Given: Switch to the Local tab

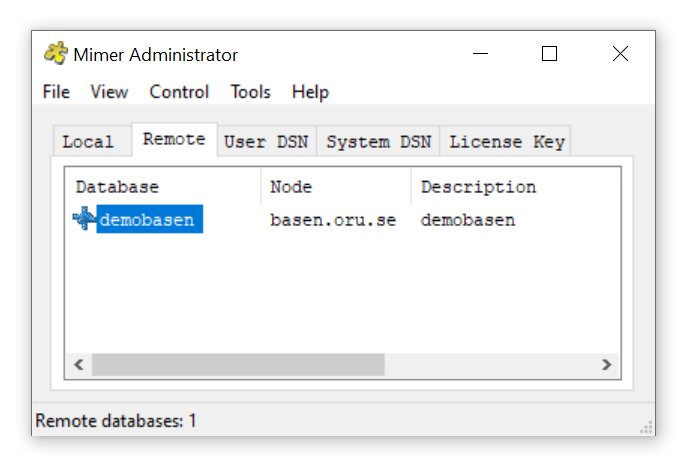Looking at the screenshot, I should click(x=92, y=141).
